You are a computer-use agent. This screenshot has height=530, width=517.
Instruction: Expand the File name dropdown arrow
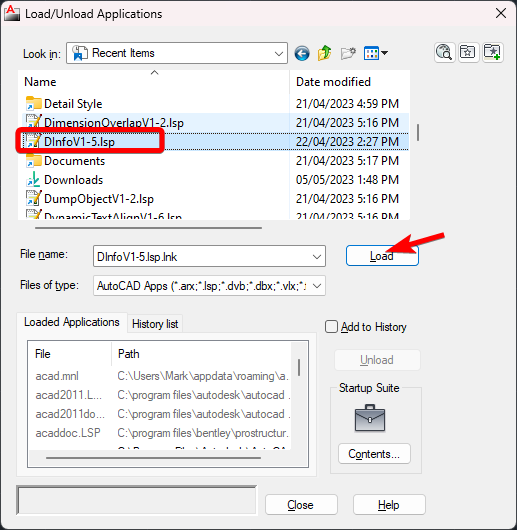(317, 257)
